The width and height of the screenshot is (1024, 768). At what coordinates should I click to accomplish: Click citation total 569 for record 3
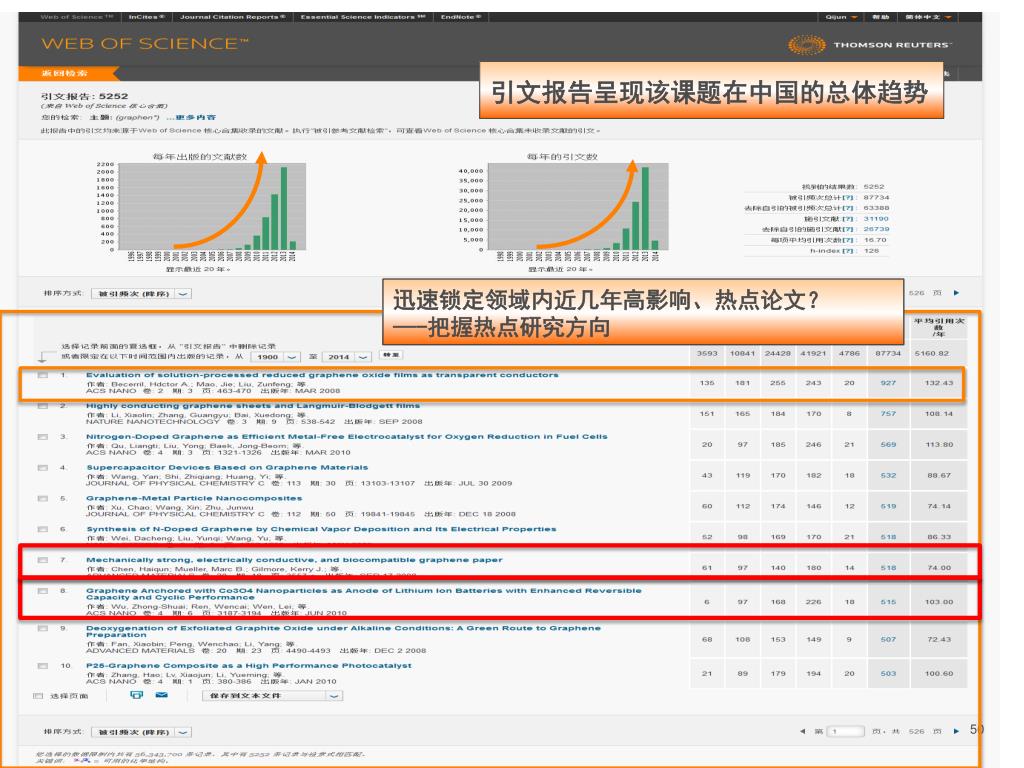(x=888, y=444)
